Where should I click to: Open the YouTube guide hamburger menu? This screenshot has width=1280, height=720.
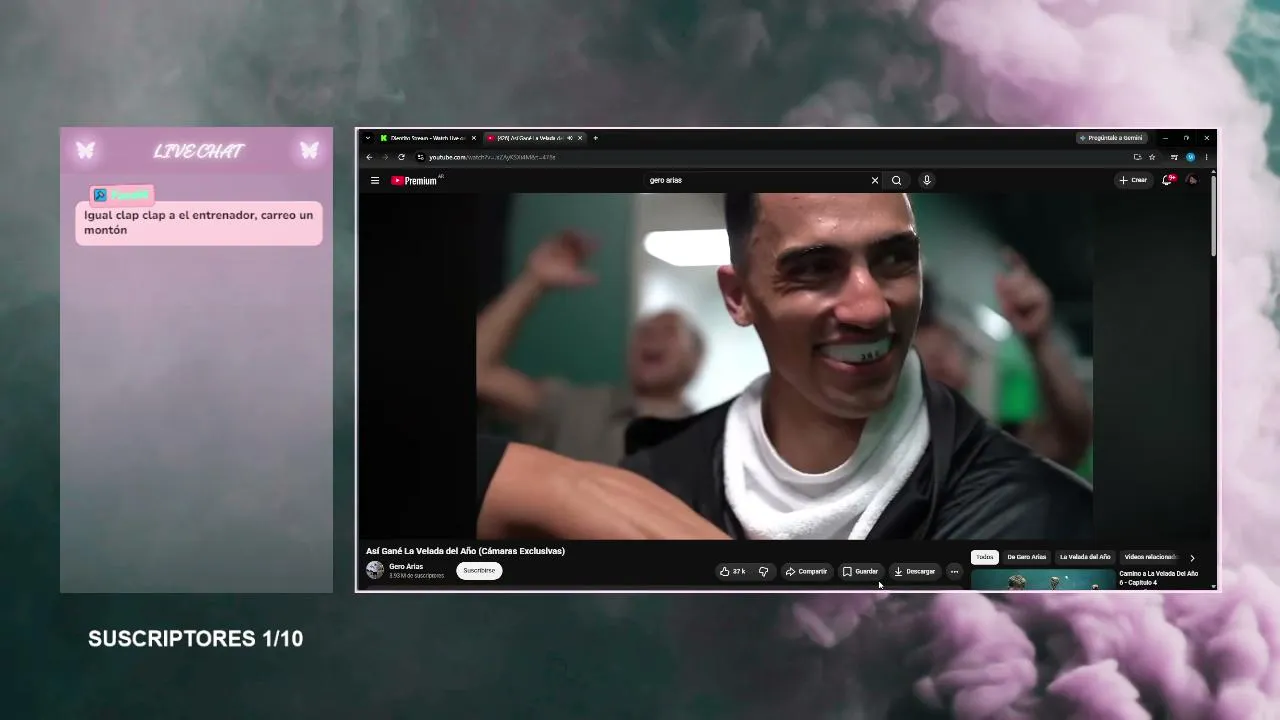(x=375, y=181)
